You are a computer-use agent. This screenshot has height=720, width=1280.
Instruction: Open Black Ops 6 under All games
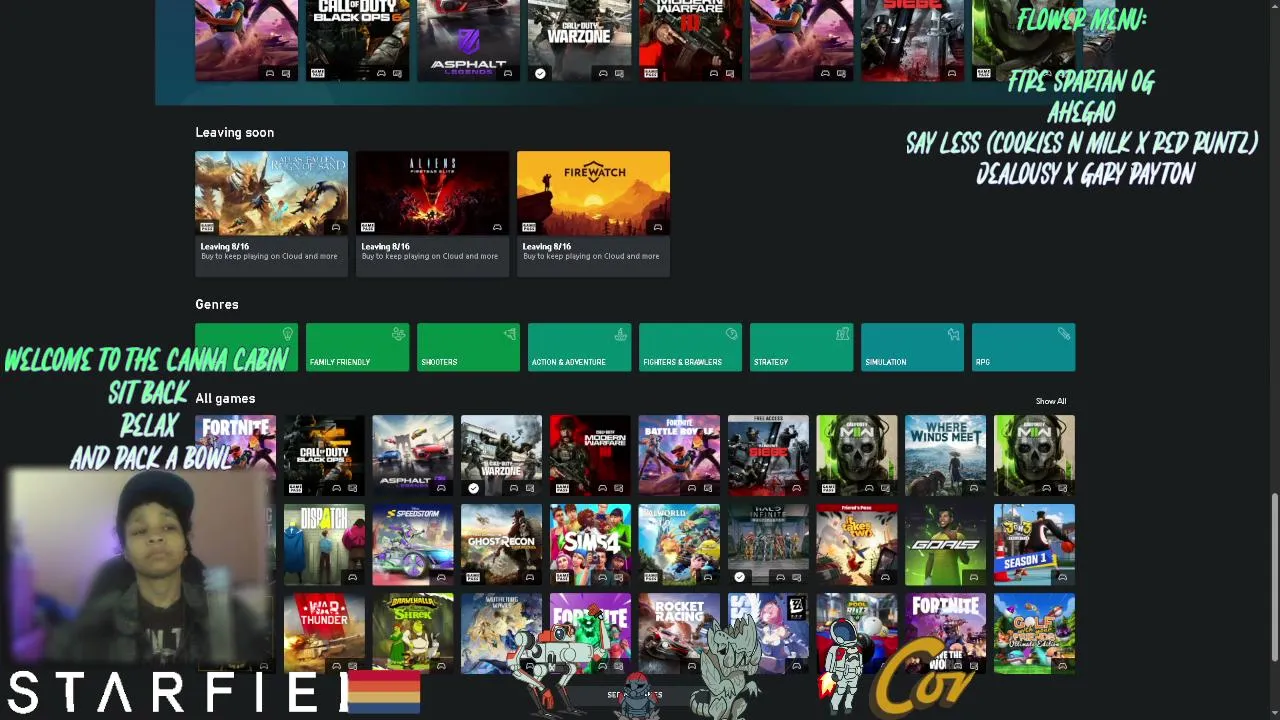(x=323, y=455)
